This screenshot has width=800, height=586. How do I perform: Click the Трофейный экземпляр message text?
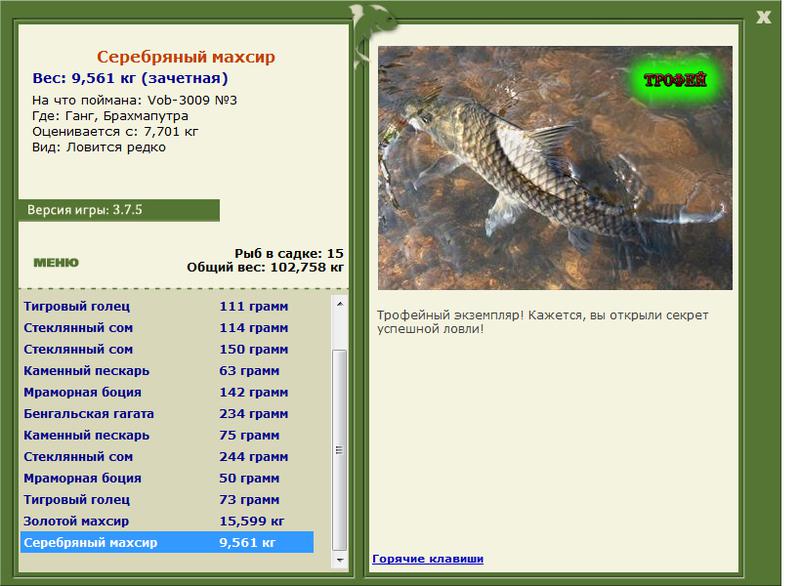click(542, 322)
